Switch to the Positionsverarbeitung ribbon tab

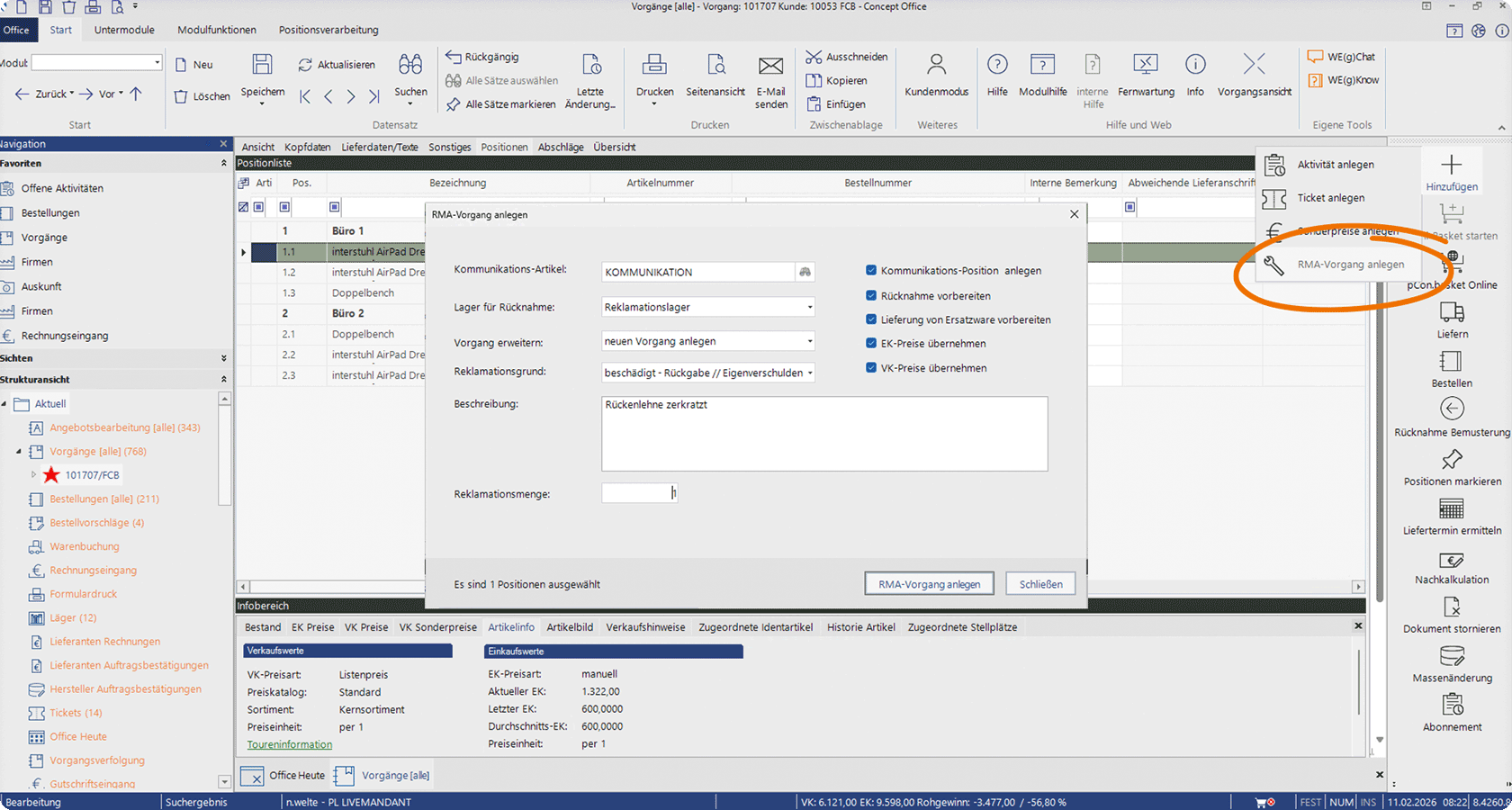pos(328,30)
